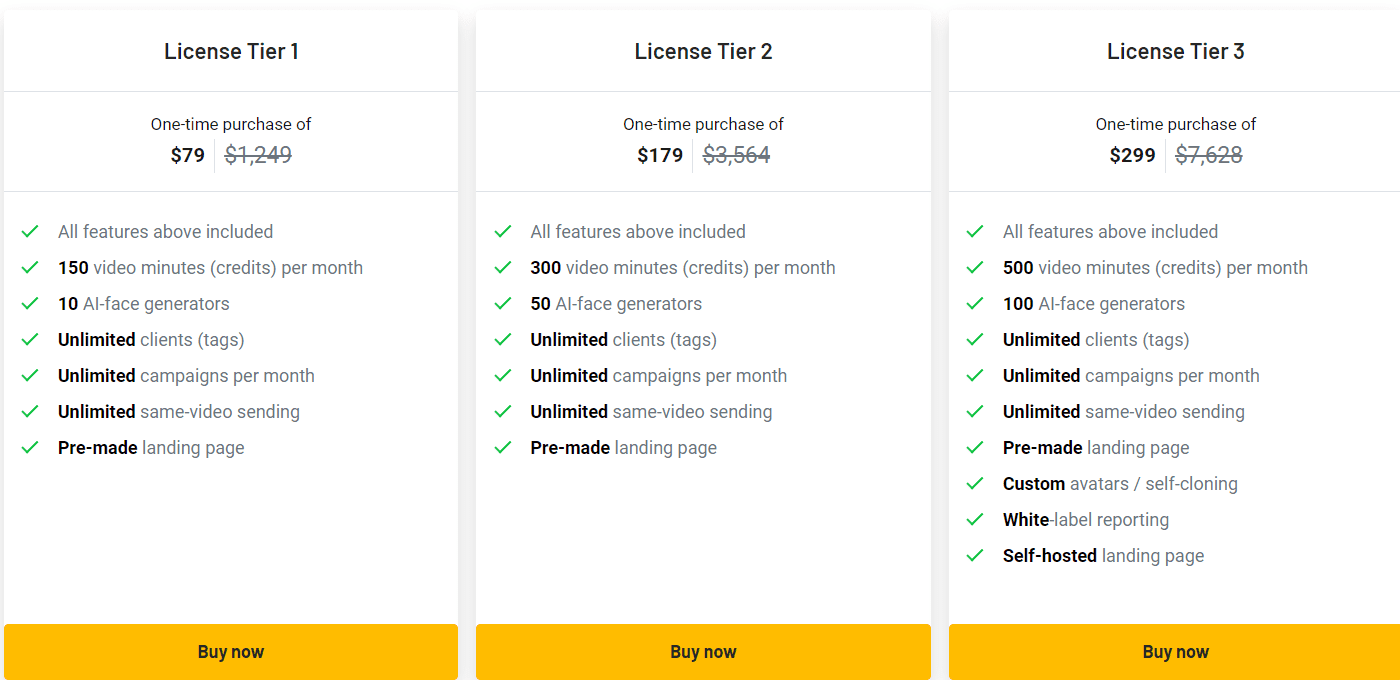Click the green check next to "Custom avatars / self-cloning"
This screenshot has width=1400, height=680.
[975, 483]
